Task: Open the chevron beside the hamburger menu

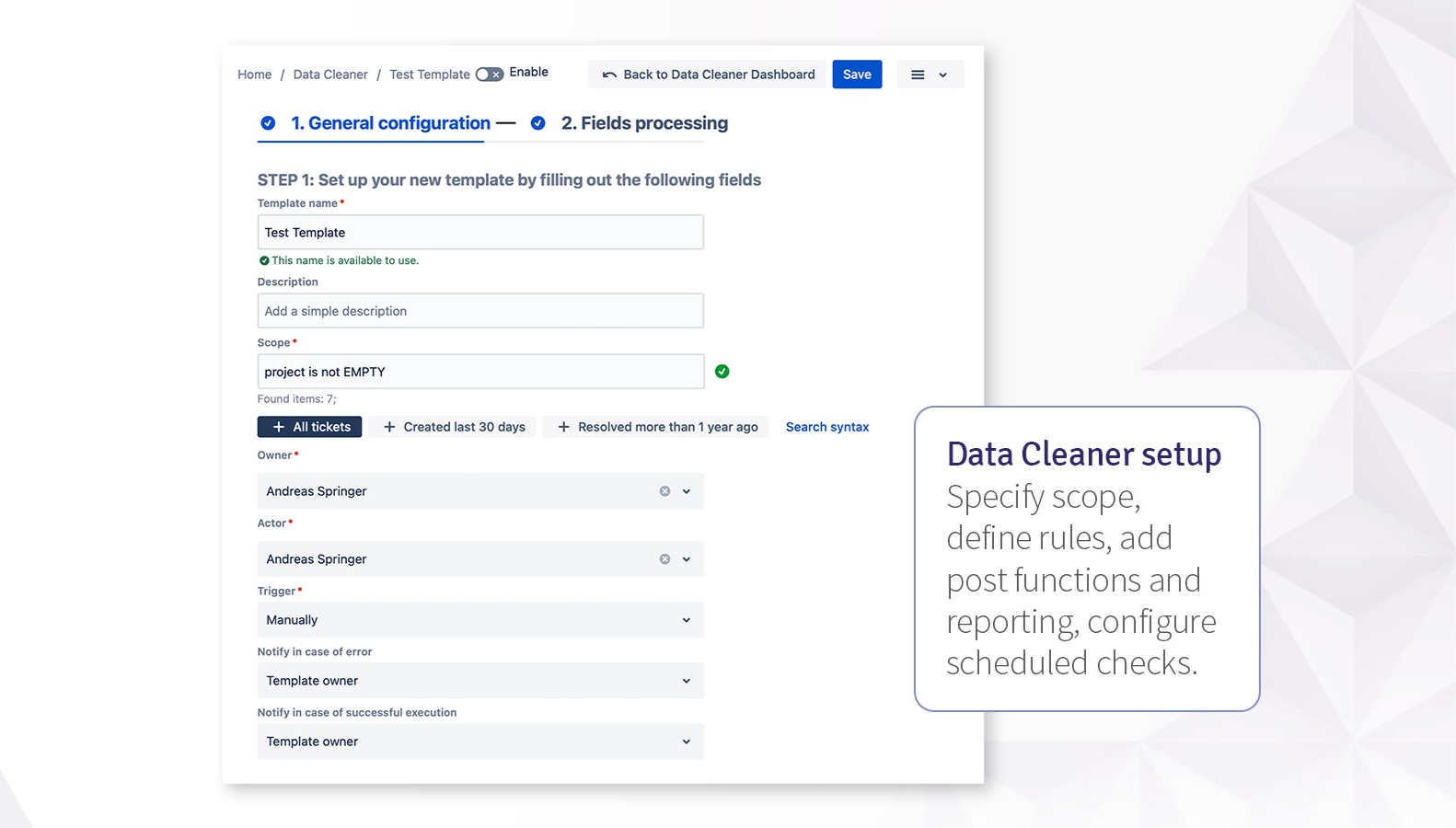Action: coord(942,75)
